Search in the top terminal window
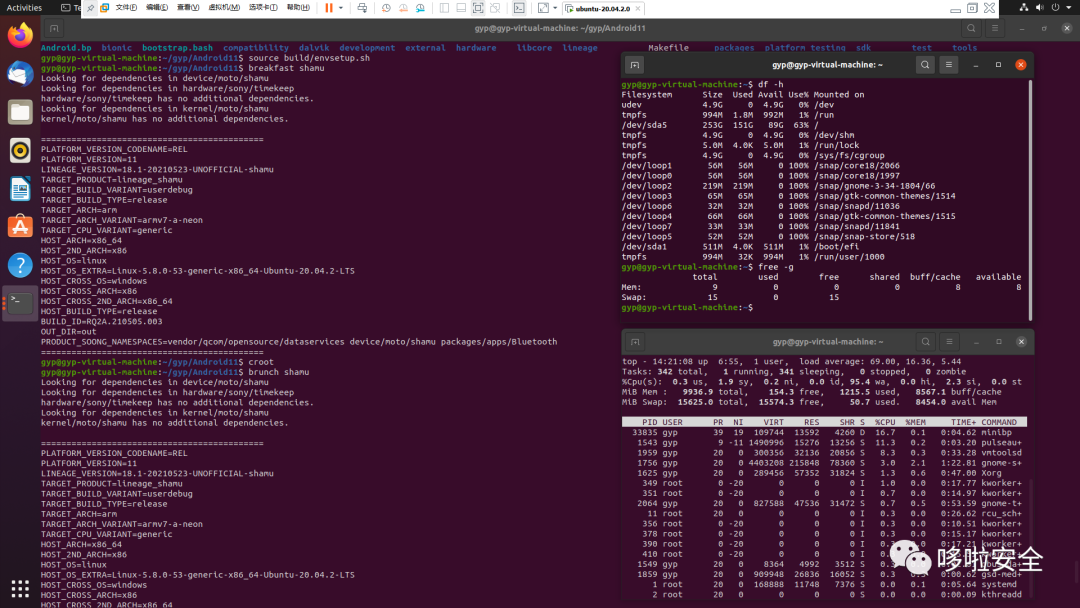This screenshot has height=608, width=1080. [926, 342]
